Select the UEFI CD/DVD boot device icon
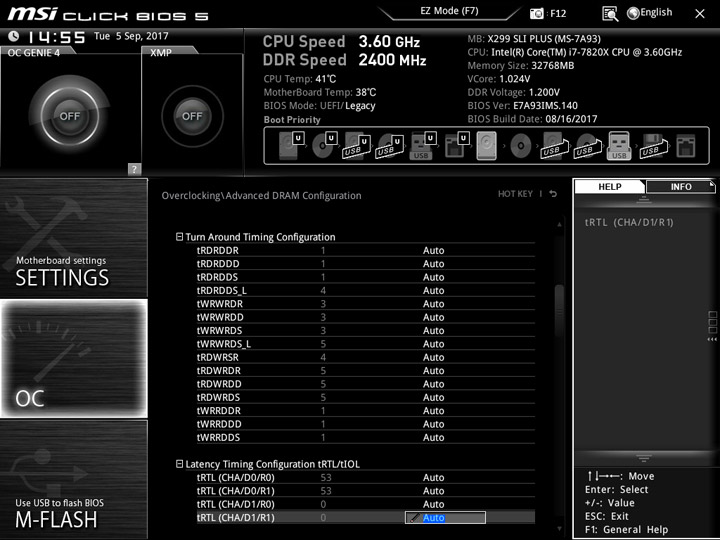This screenshot has height=540, width=720. (x=324, y=146)
